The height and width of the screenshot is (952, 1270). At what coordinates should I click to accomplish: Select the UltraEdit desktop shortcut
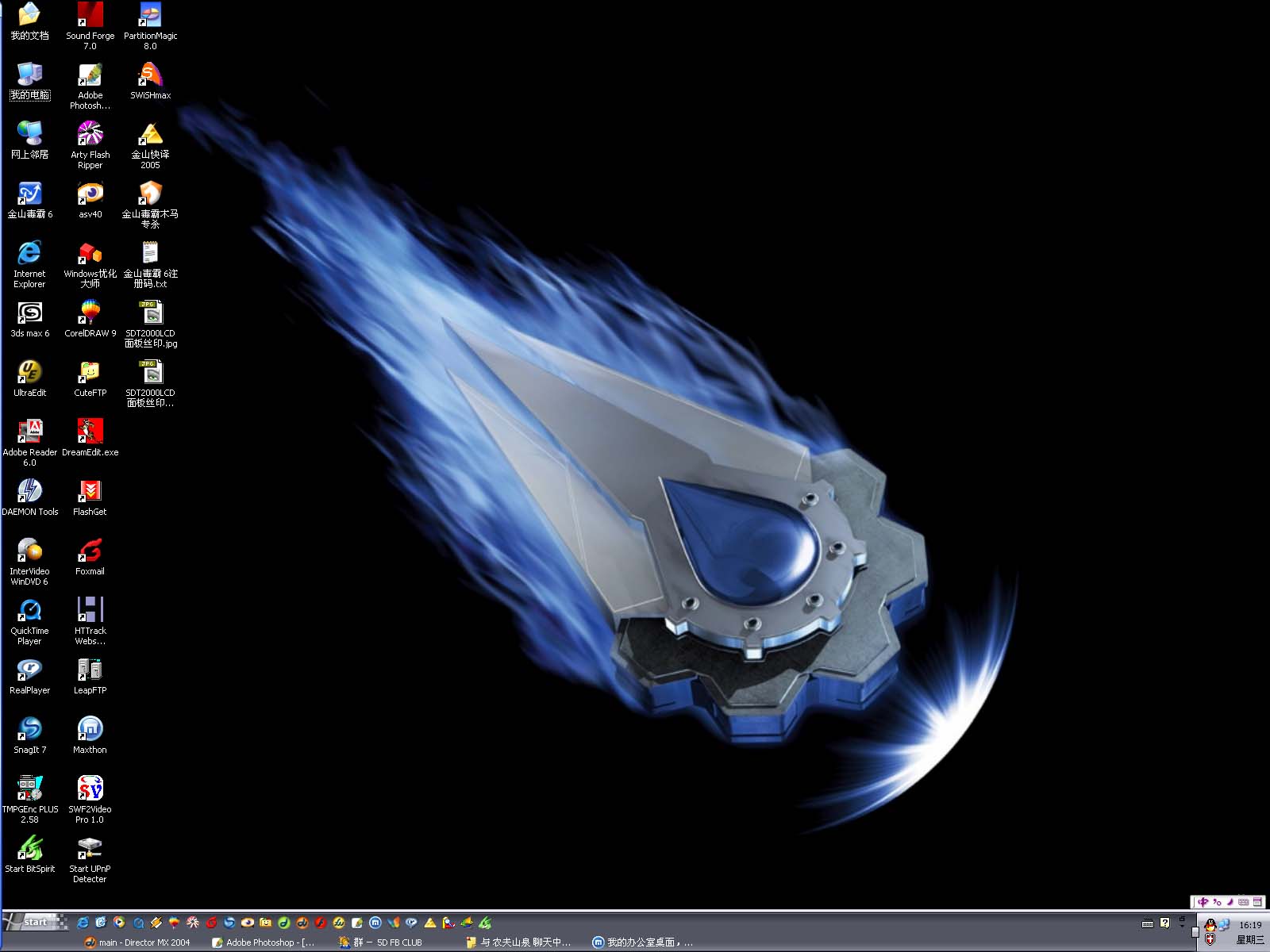click(x=29, y=378)
